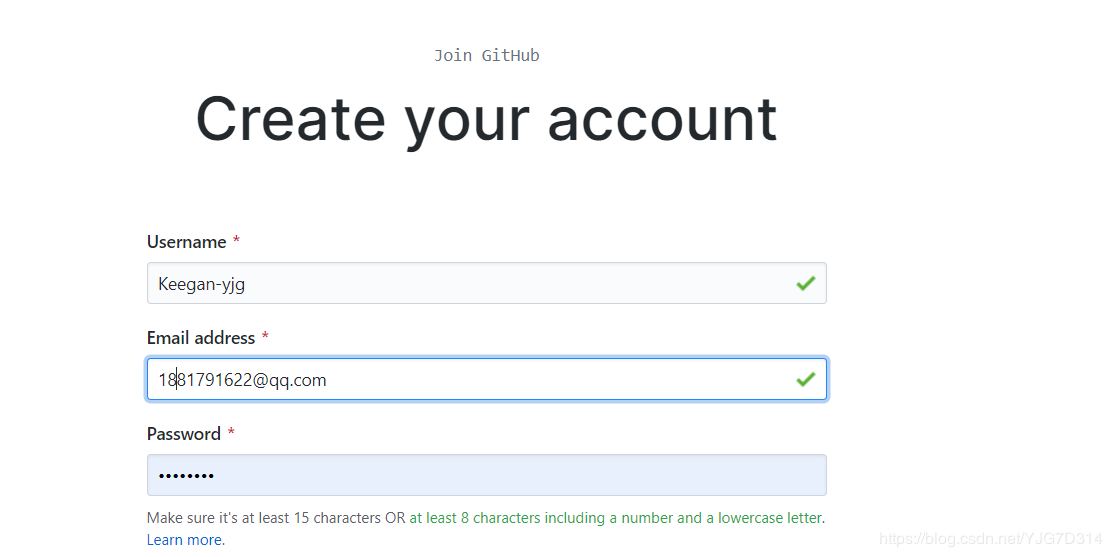The height and width of the screenshot is (557, 1112).
Task: Click the Create your account heading
Action: tap(486, 120)
